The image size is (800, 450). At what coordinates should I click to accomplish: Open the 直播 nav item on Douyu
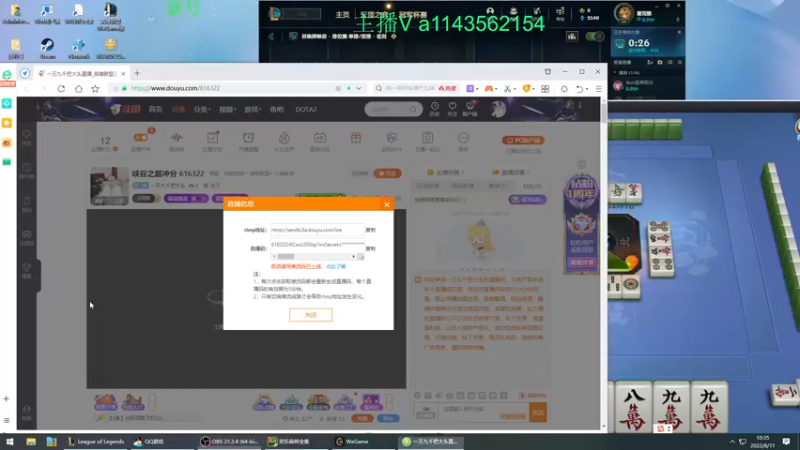pyautogui.click(x=178, y=110)
